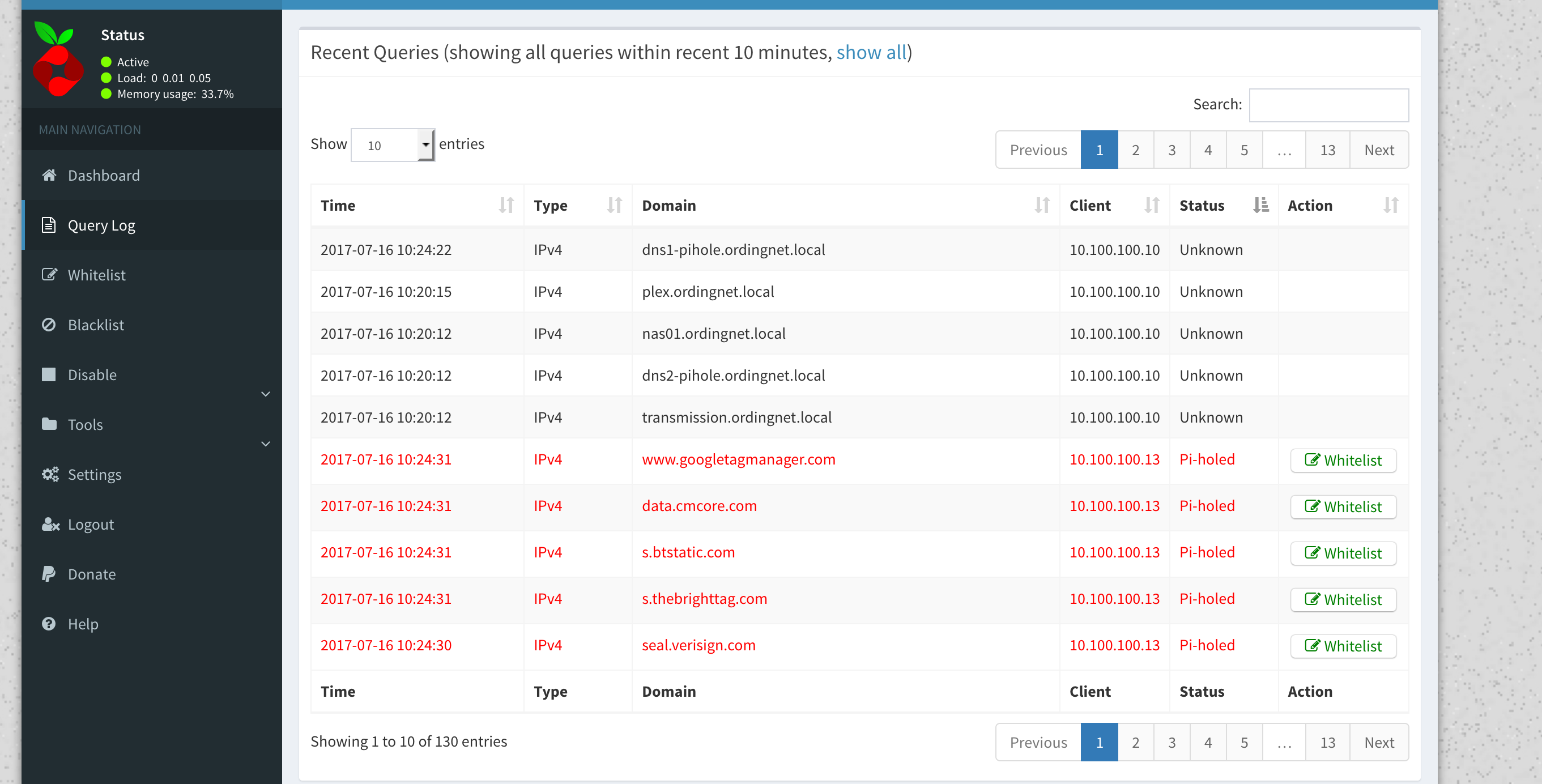Click the Dashboard home icon

pyautogui.click(x=49, y=176)
